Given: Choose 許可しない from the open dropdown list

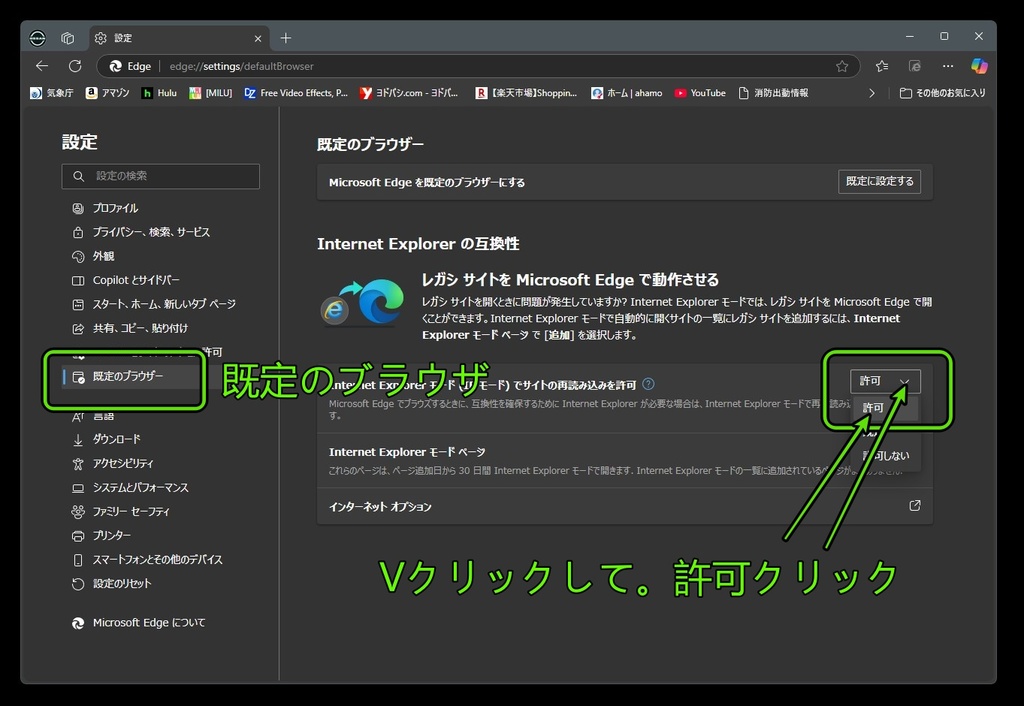Looking at the screenshot, I should pos(886,455).
